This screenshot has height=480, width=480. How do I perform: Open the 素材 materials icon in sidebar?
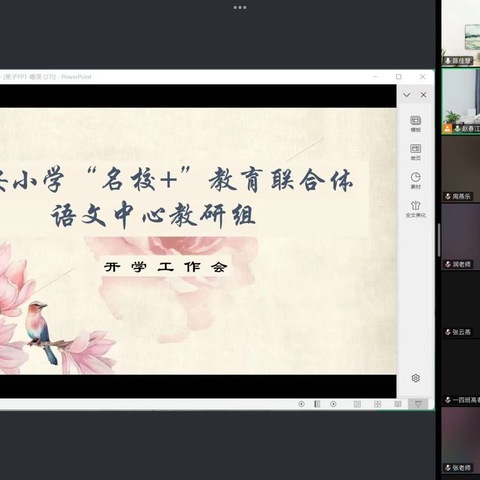click(415, 180)
